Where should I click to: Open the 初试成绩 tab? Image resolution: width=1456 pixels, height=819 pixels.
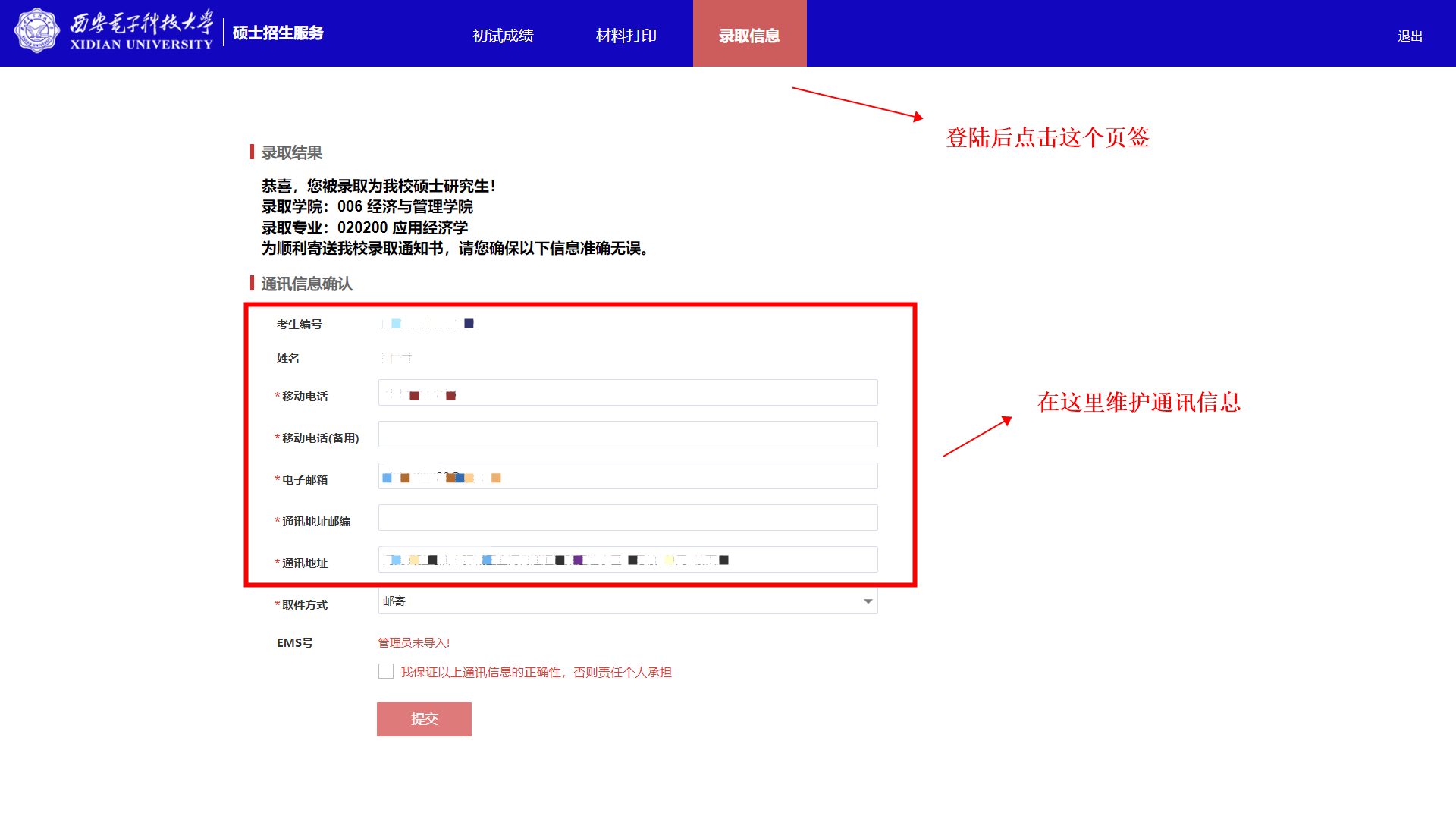[x=503, y=36]
